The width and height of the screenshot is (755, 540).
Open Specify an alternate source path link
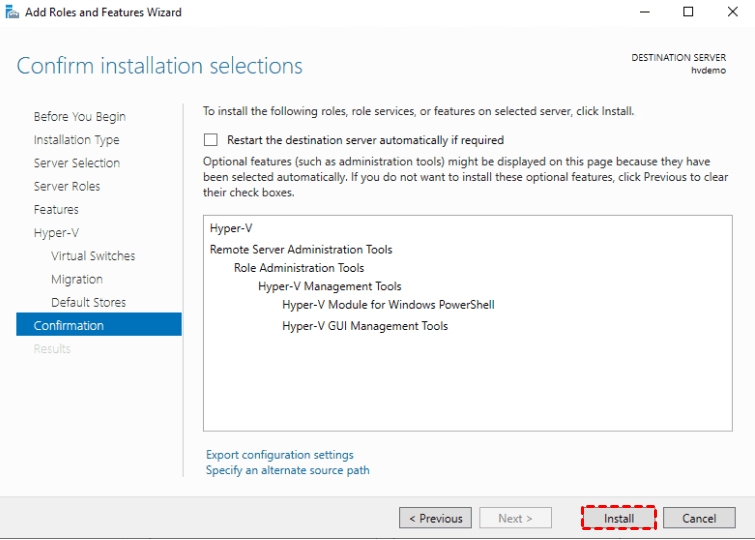[287, 470]
